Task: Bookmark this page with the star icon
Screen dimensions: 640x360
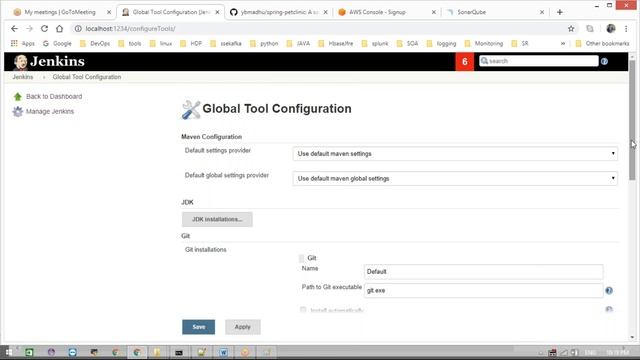Action: (571, 29)
